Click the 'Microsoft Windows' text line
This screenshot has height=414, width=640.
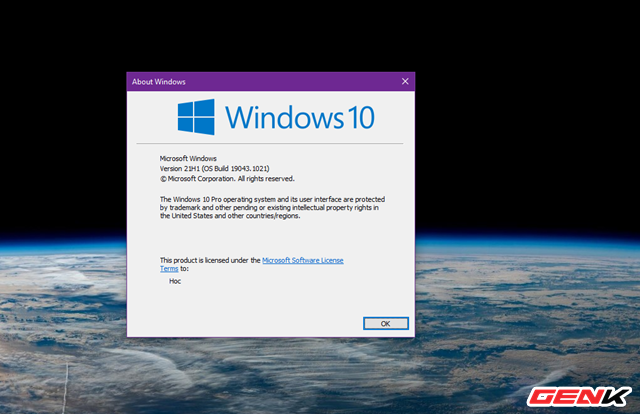[x=188, y=158]
